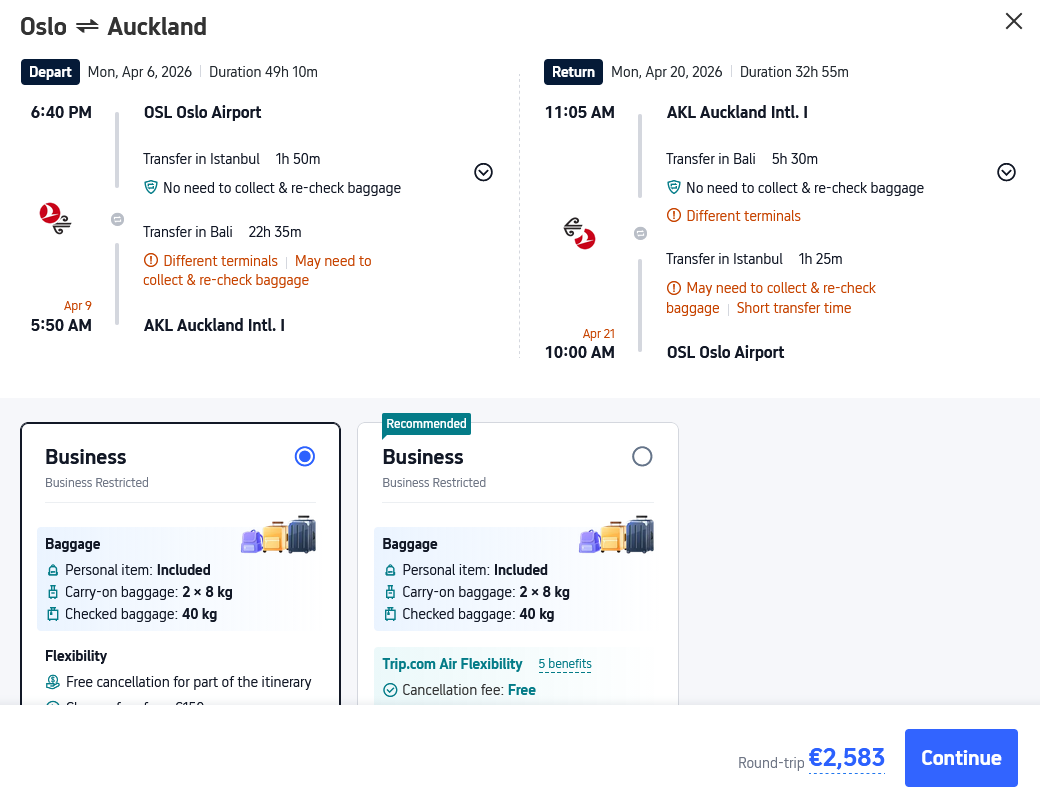
Task: Click the Turkish Airlines logo on depart flight
Action: pos(55,218)
